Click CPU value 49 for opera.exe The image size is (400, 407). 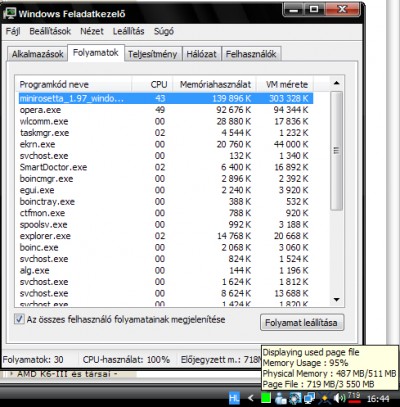pos(160,110)
